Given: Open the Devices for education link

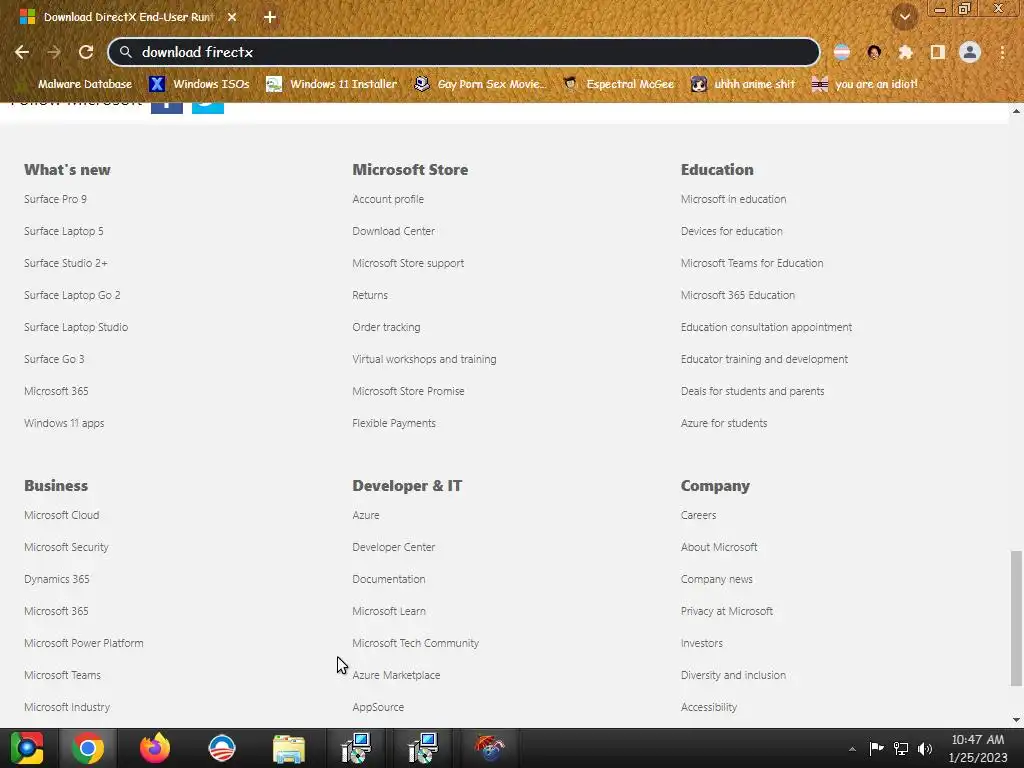Looking at the screenshot, I should pos(731,231).
